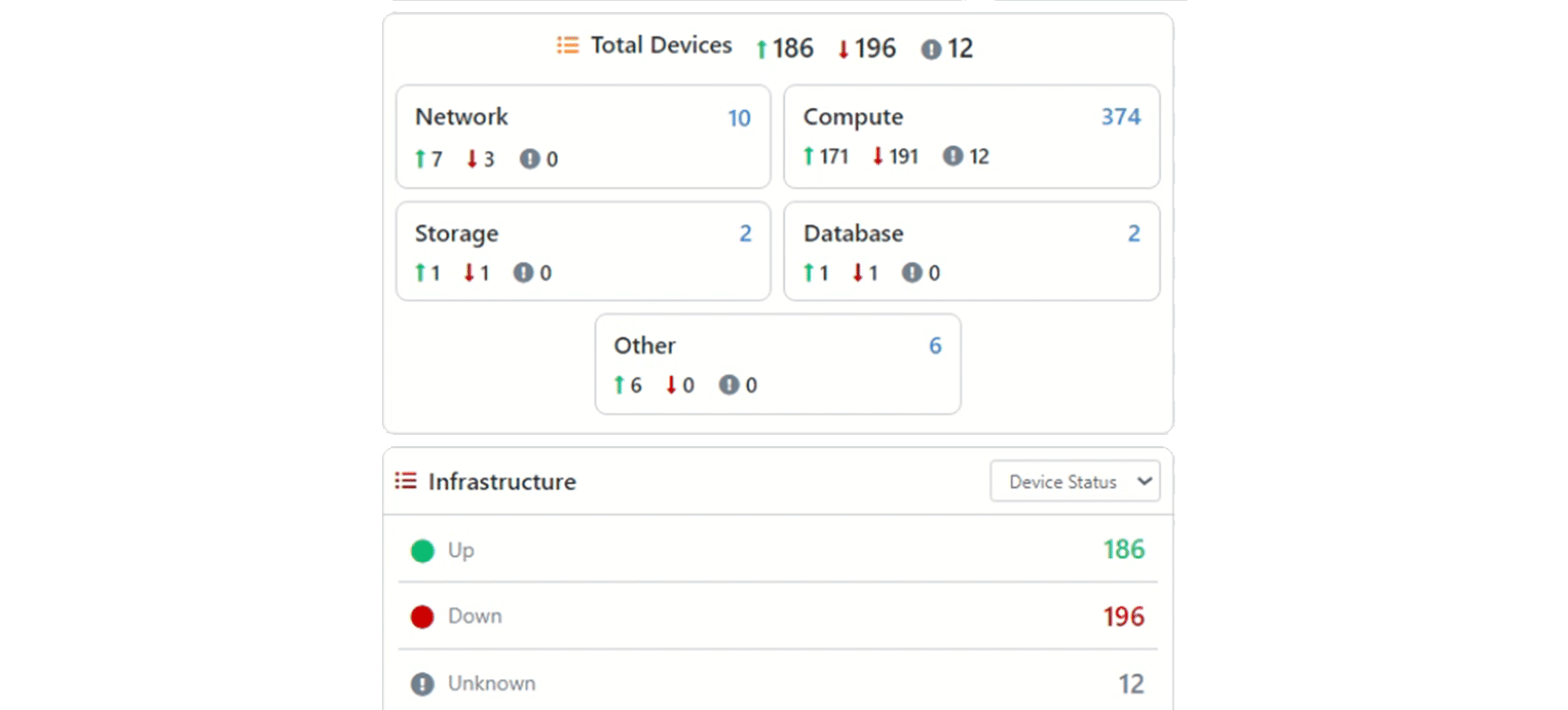Viewport: 1568px width, 710px height.
Task: Open the Device Status dropdown
Action: [x=1075, y=481]
